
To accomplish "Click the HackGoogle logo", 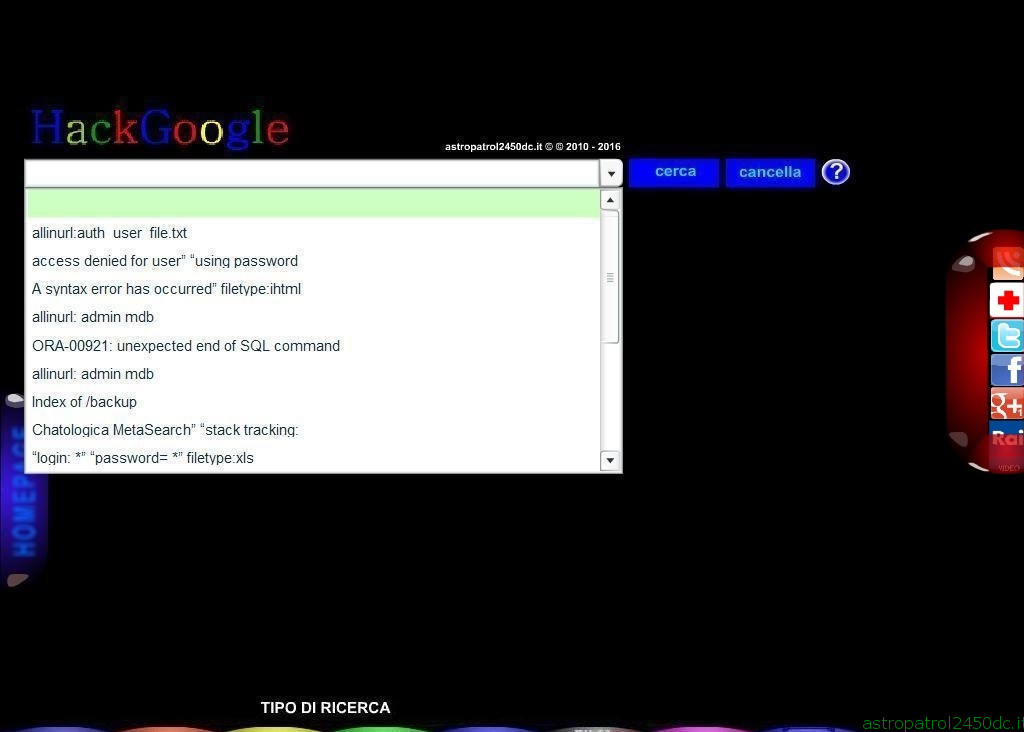I will point(160,128).
